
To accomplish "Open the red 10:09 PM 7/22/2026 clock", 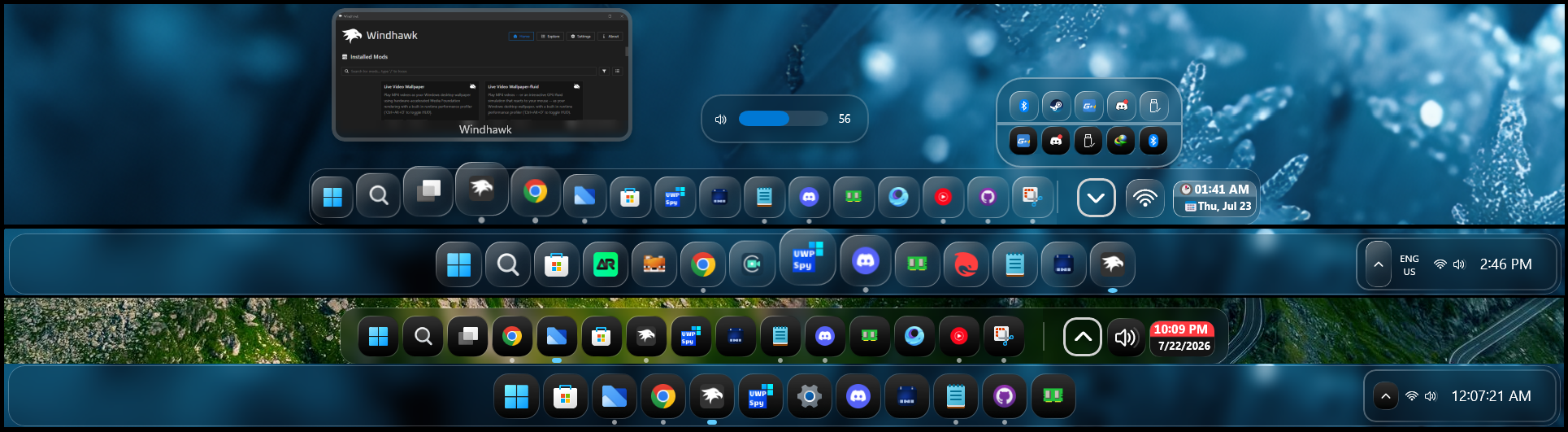I will tap(1184, 337).
